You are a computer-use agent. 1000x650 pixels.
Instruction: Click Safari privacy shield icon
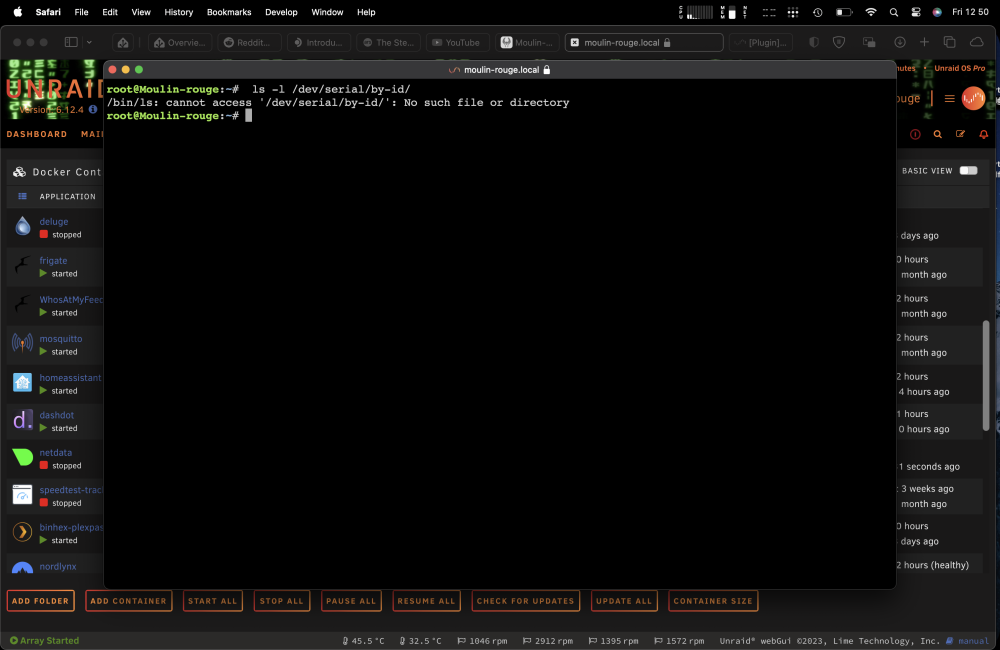click(839, 42)
